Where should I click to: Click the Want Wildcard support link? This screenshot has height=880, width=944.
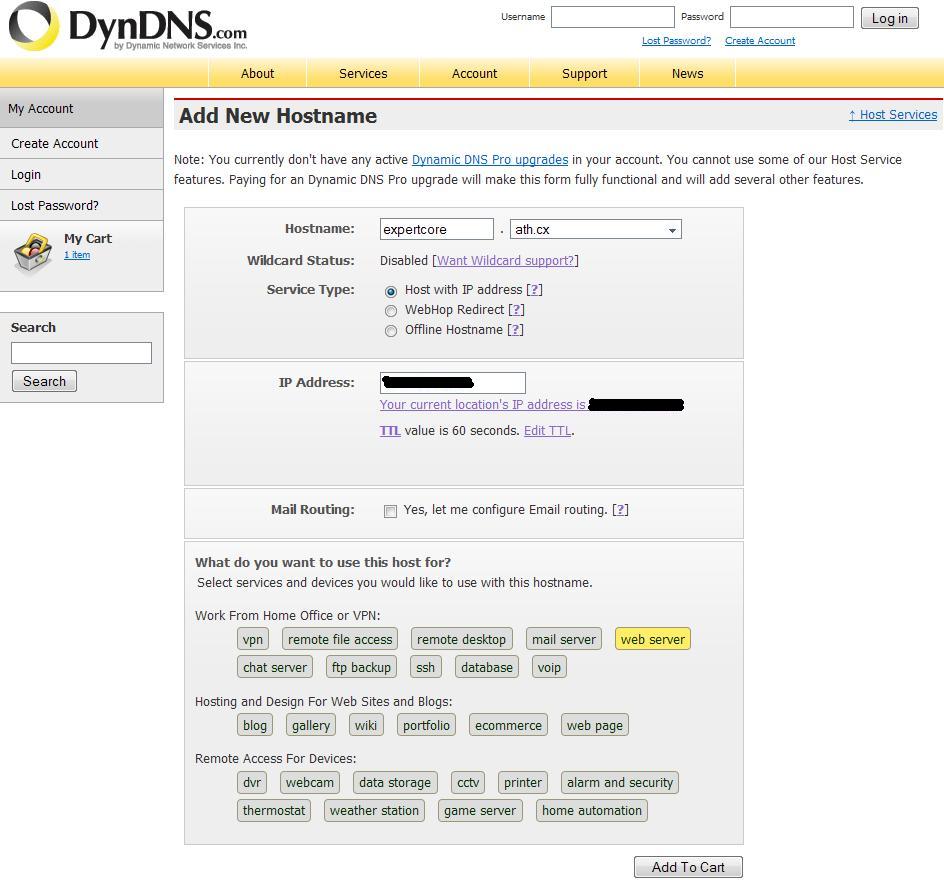(x=505, y=261)
